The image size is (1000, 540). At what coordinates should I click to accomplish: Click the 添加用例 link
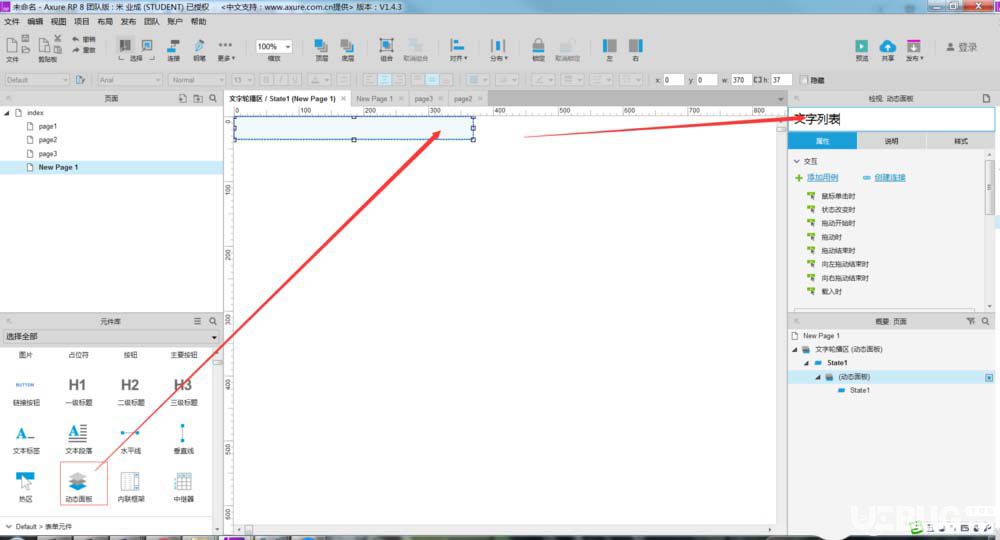pos(822,177)
